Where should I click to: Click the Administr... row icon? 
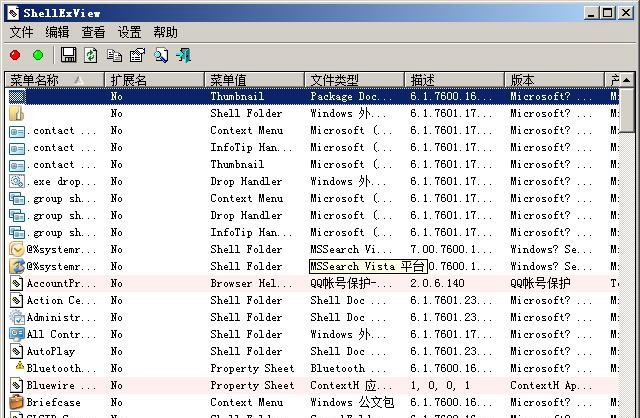17,317
